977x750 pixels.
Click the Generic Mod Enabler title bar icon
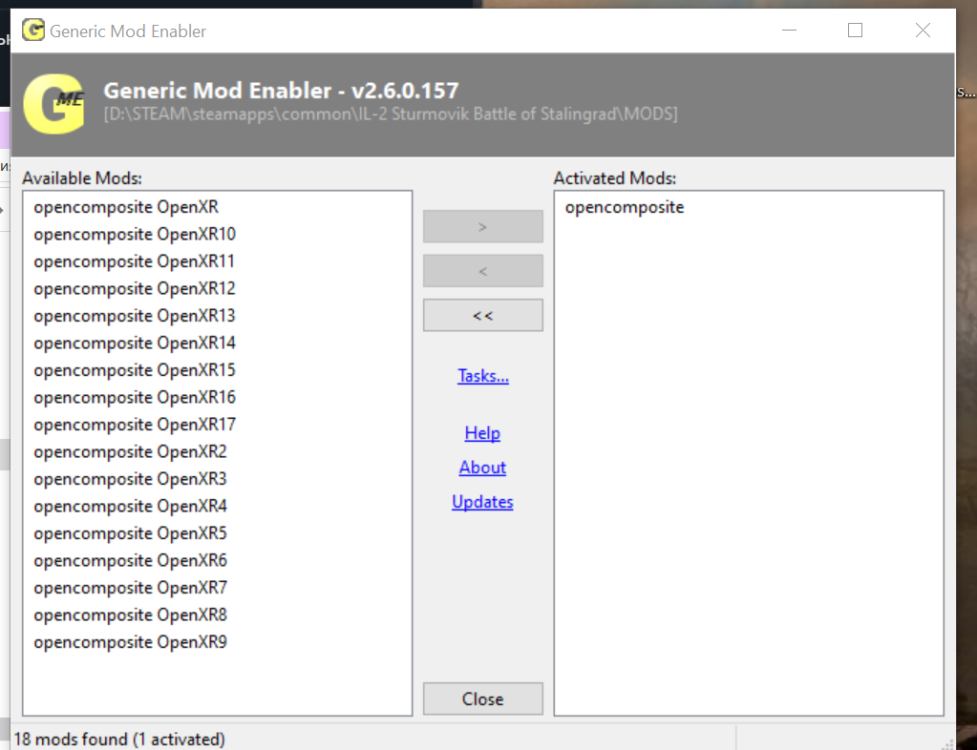[x=33, y=30]
